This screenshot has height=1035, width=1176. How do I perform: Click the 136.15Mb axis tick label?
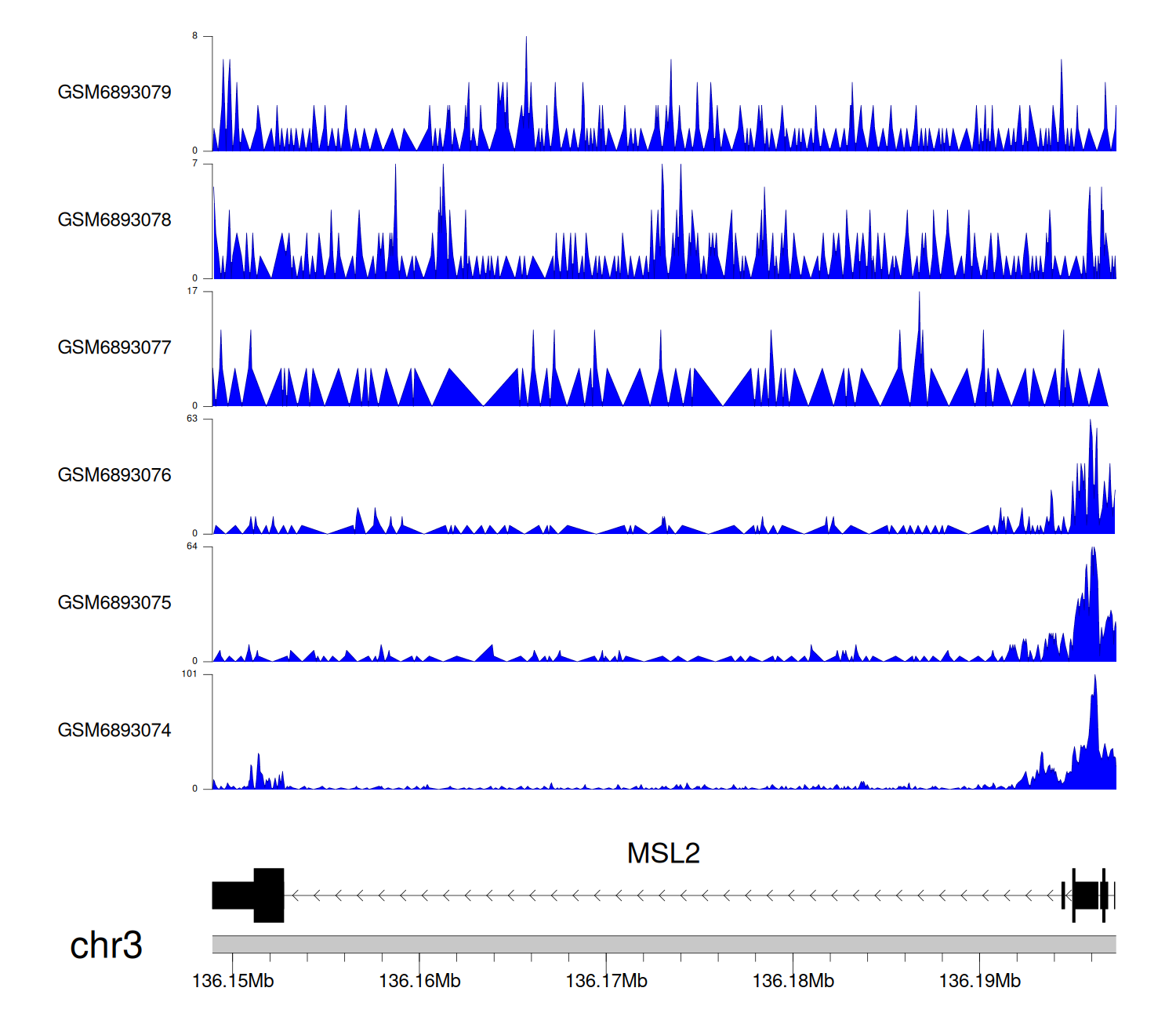pyautogui.click(x=233, y=982)
